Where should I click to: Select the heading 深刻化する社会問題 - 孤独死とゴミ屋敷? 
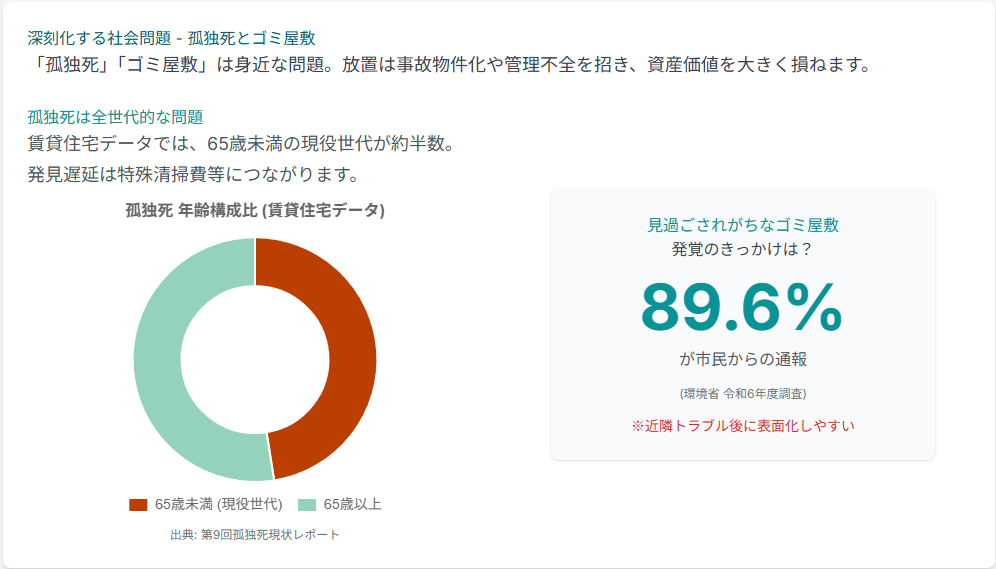[172, 39]
